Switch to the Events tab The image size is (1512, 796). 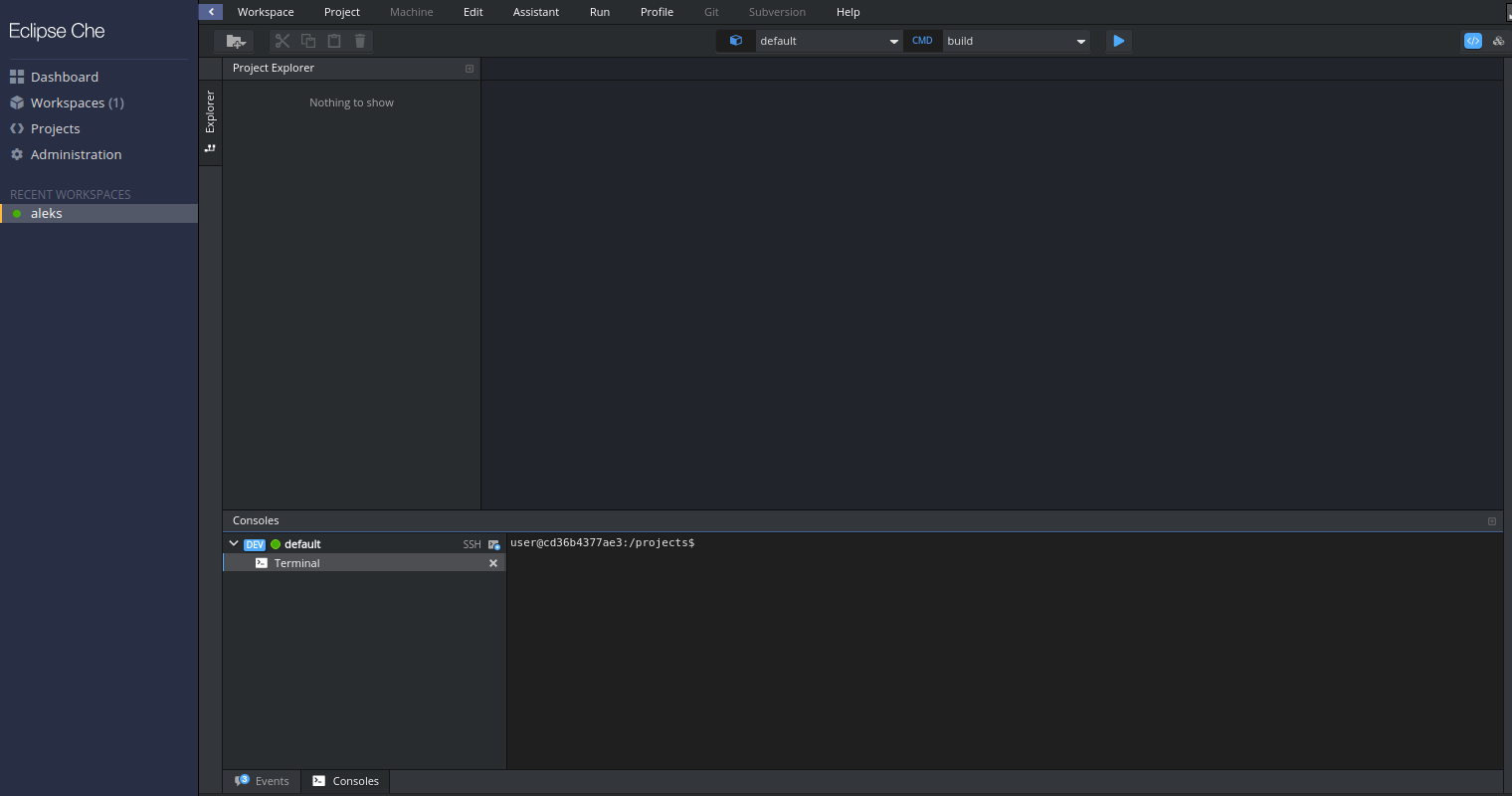(263, 781)
